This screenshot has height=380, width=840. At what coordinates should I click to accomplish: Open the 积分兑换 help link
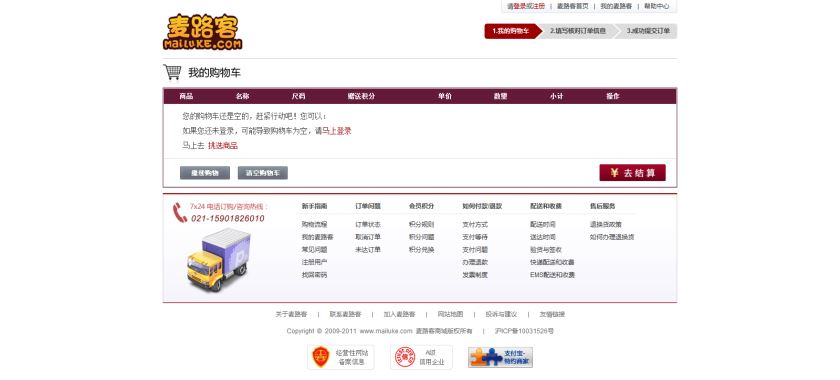click(x=422, y=250)
